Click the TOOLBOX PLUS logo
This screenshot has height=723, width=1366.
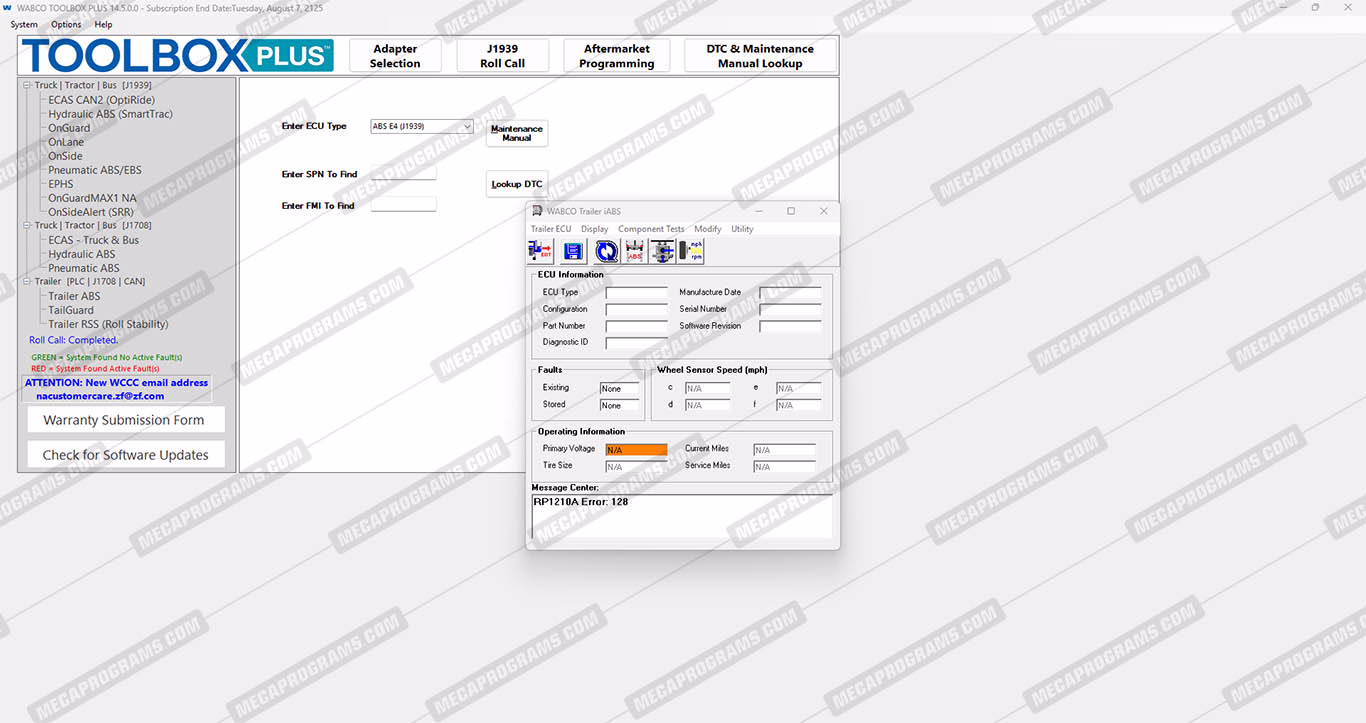pos(178,56)
